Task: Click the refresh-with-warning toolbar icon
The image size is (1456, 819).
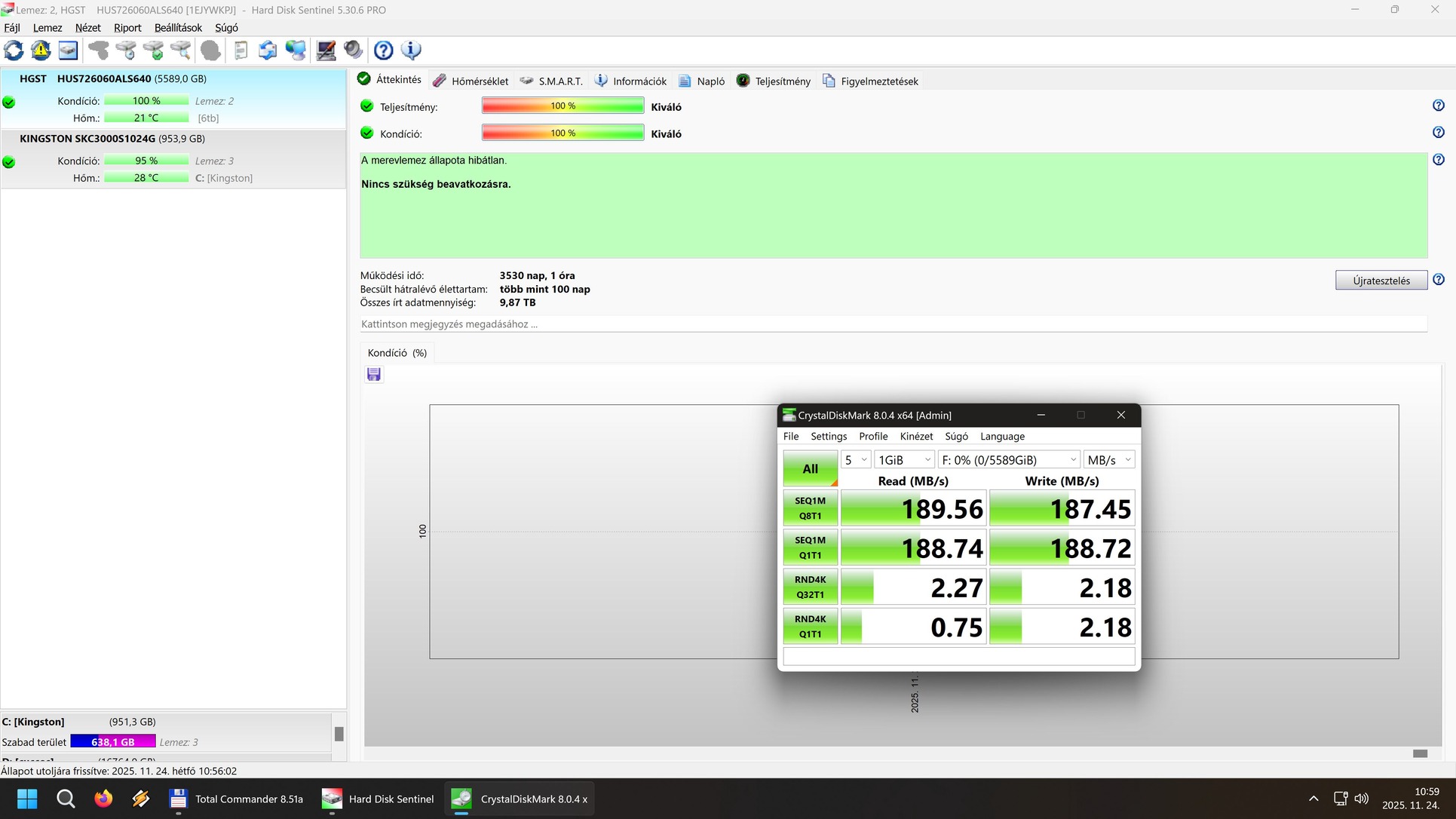Action: coord(41,51)
